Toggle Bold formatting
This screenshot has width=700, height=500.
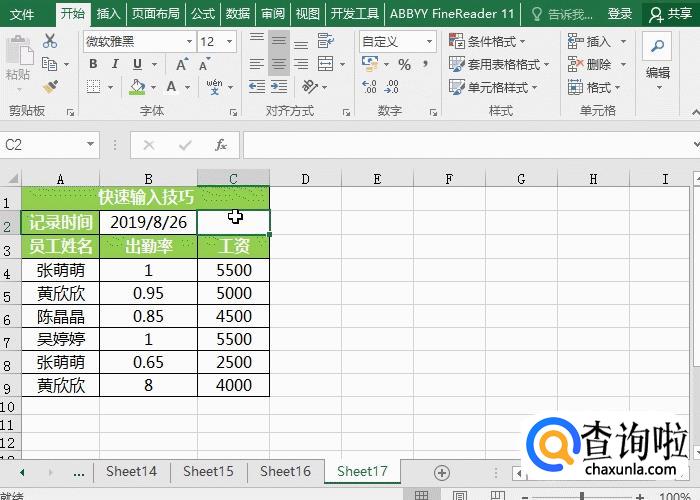point(93,64)
